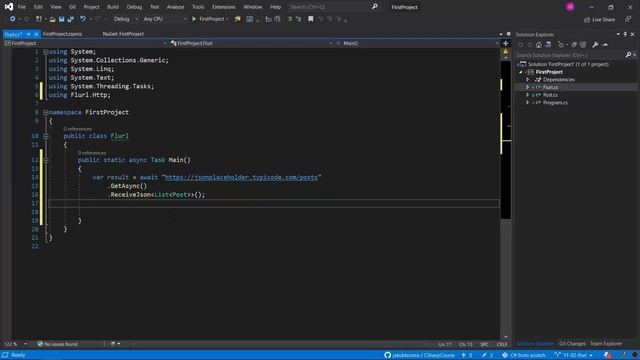The height and width of the screenshot is (360, 640).
Task: Expand the Program.cs tree node arrow
Action: [527, 102]
